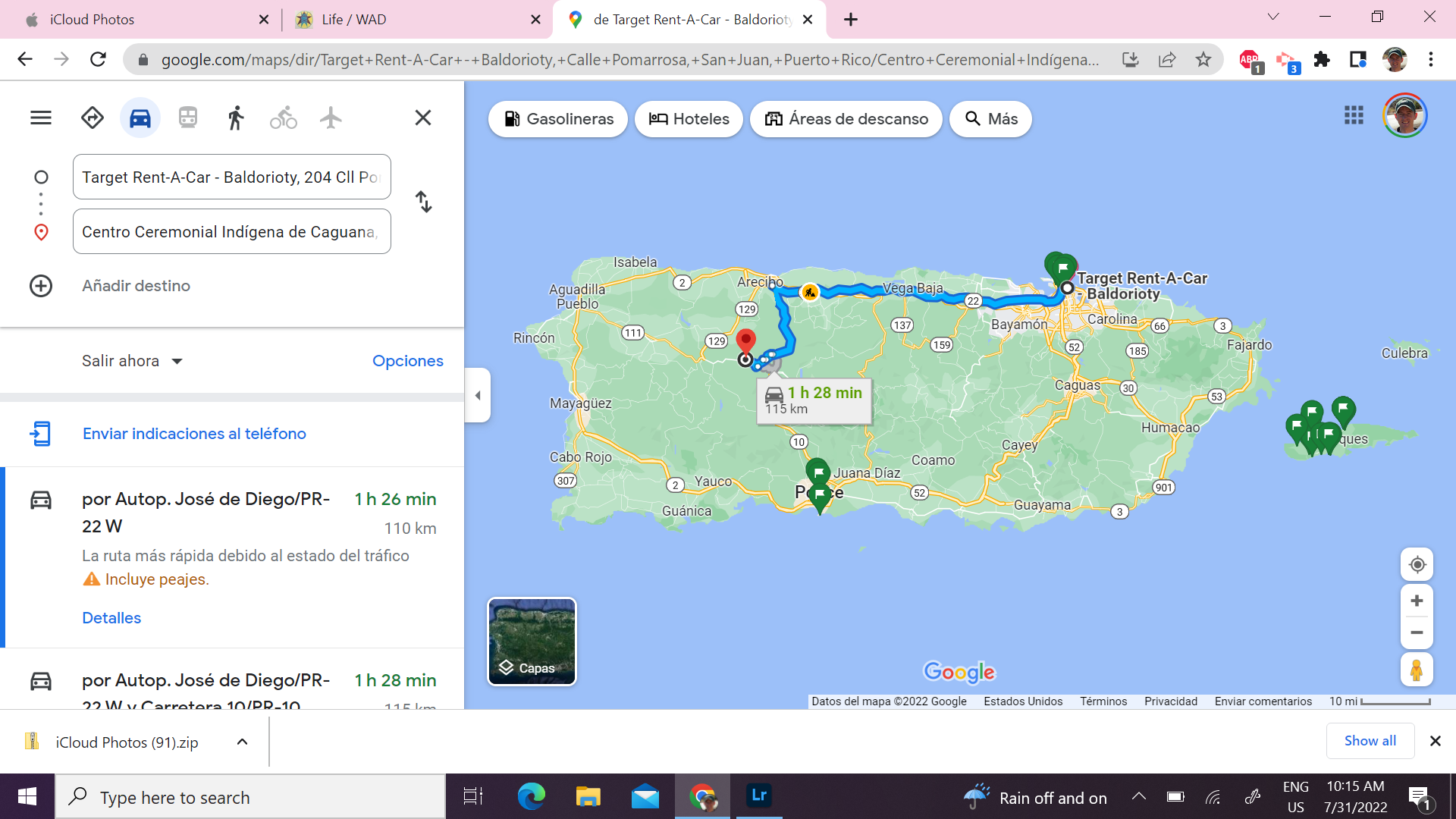The image size is (1456, 819).
Task: Collapse the side panel with the arrow
Action: point(478,395)
